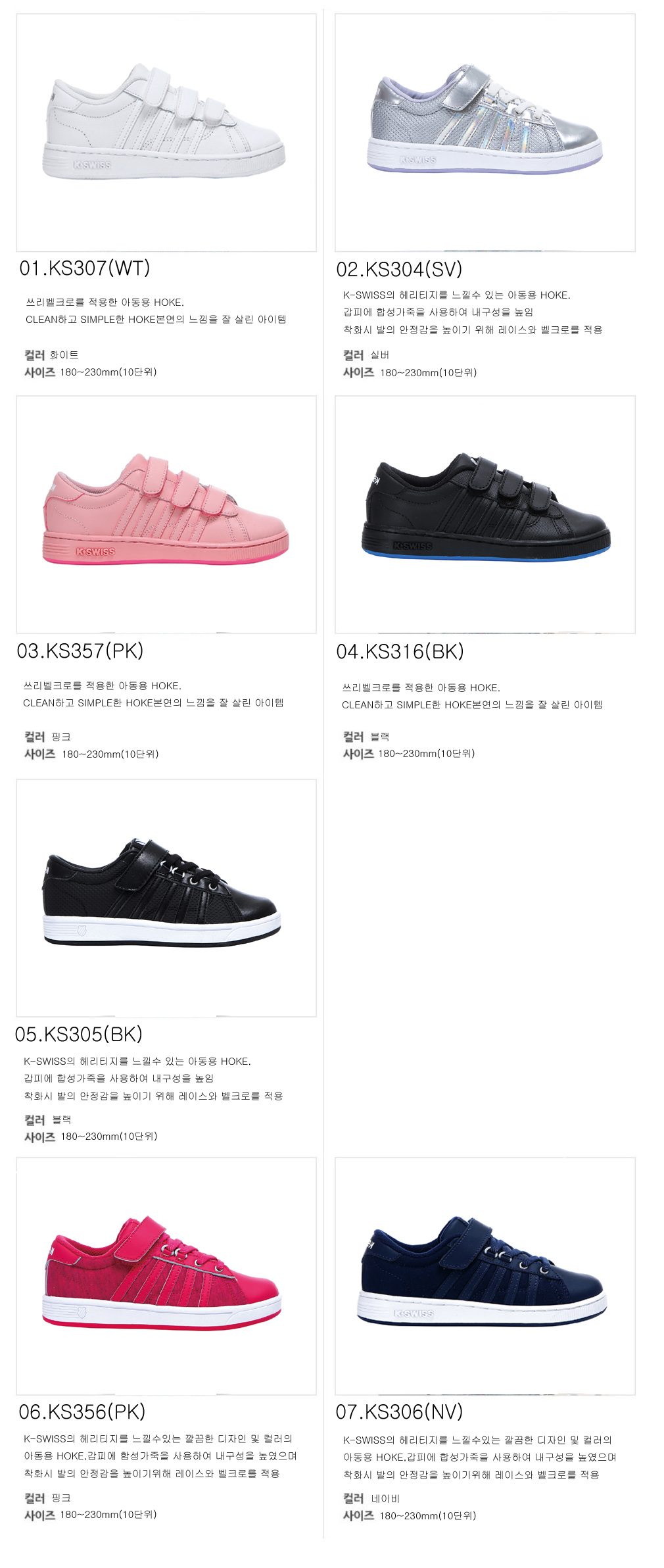Click the 04.KS316(BK) product title
This screenshot has height=1568, width=664.
pos(400,652)
